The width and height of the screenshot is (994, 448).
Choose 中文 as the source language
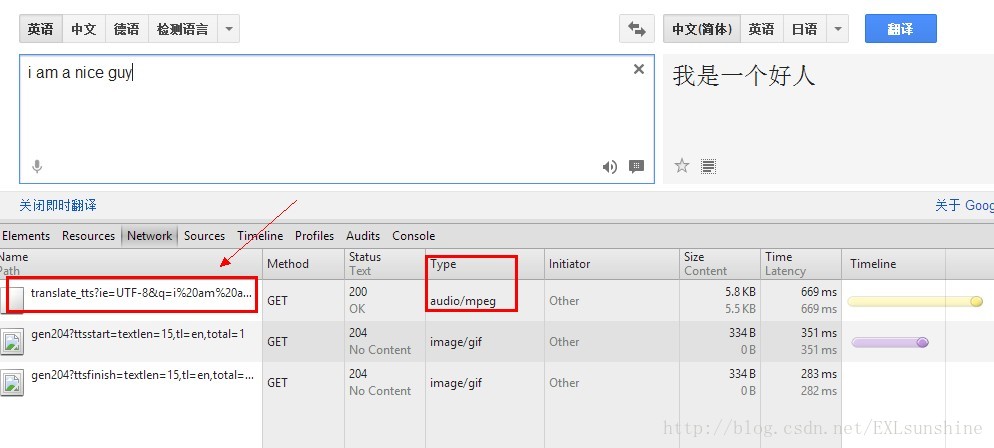point(84,29)
